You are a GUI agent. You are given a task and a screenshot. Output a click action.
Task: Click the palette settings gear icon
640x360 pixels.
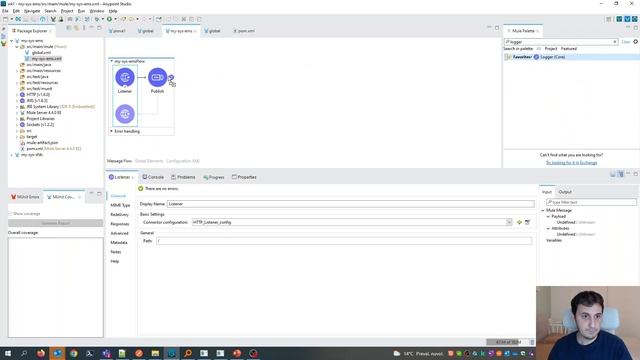pos(636,42)
